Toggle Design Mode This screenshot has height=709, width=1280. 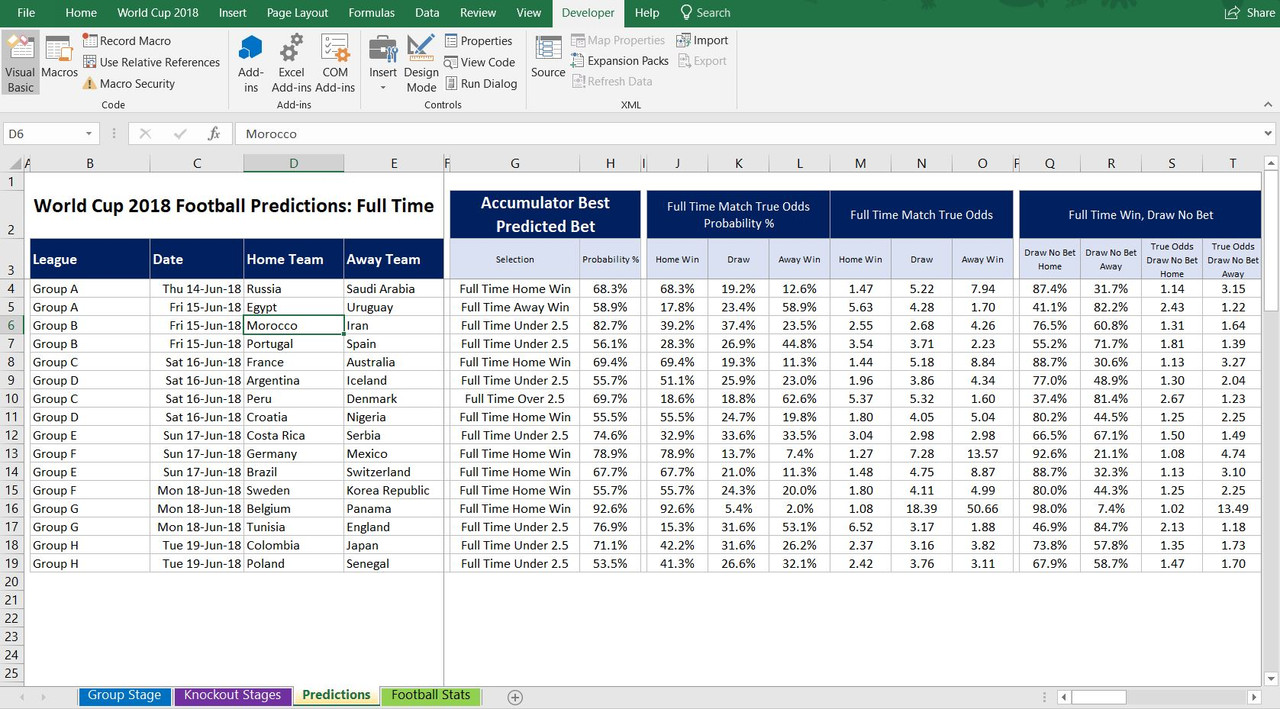click(x=421, y=63)
